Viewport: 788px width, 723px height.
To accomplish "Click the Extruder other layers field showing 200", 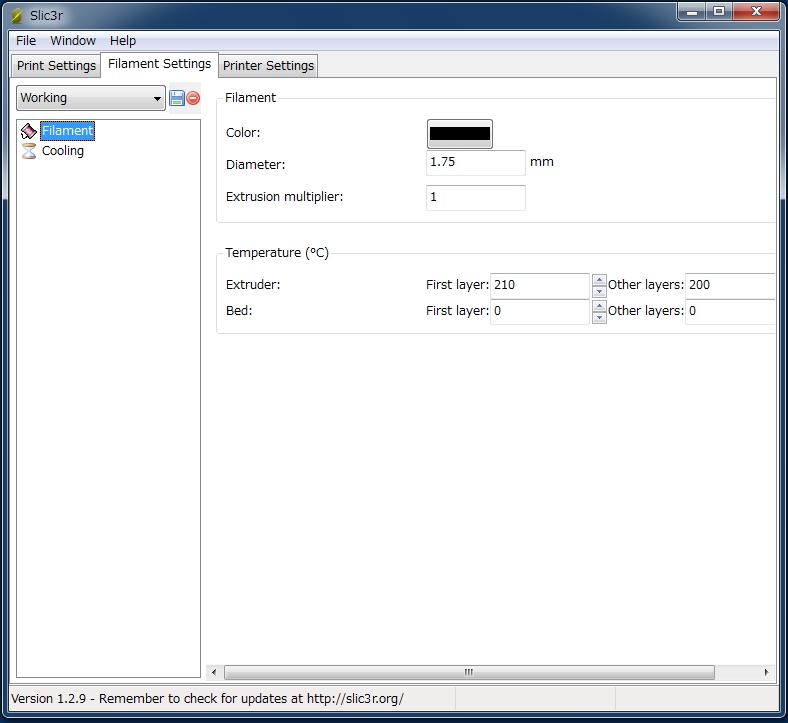I will pyautogui.click(x=730, y=285).
